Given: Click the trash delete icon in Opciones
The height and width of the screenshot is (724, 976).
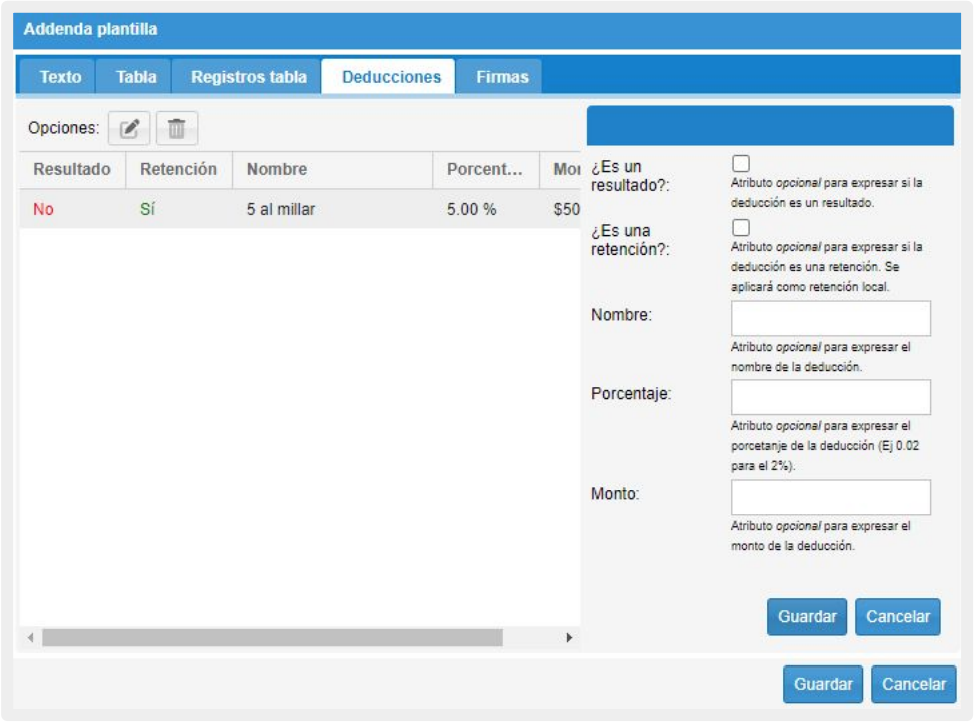Looking at the screenshot, I should pos(177,128).
